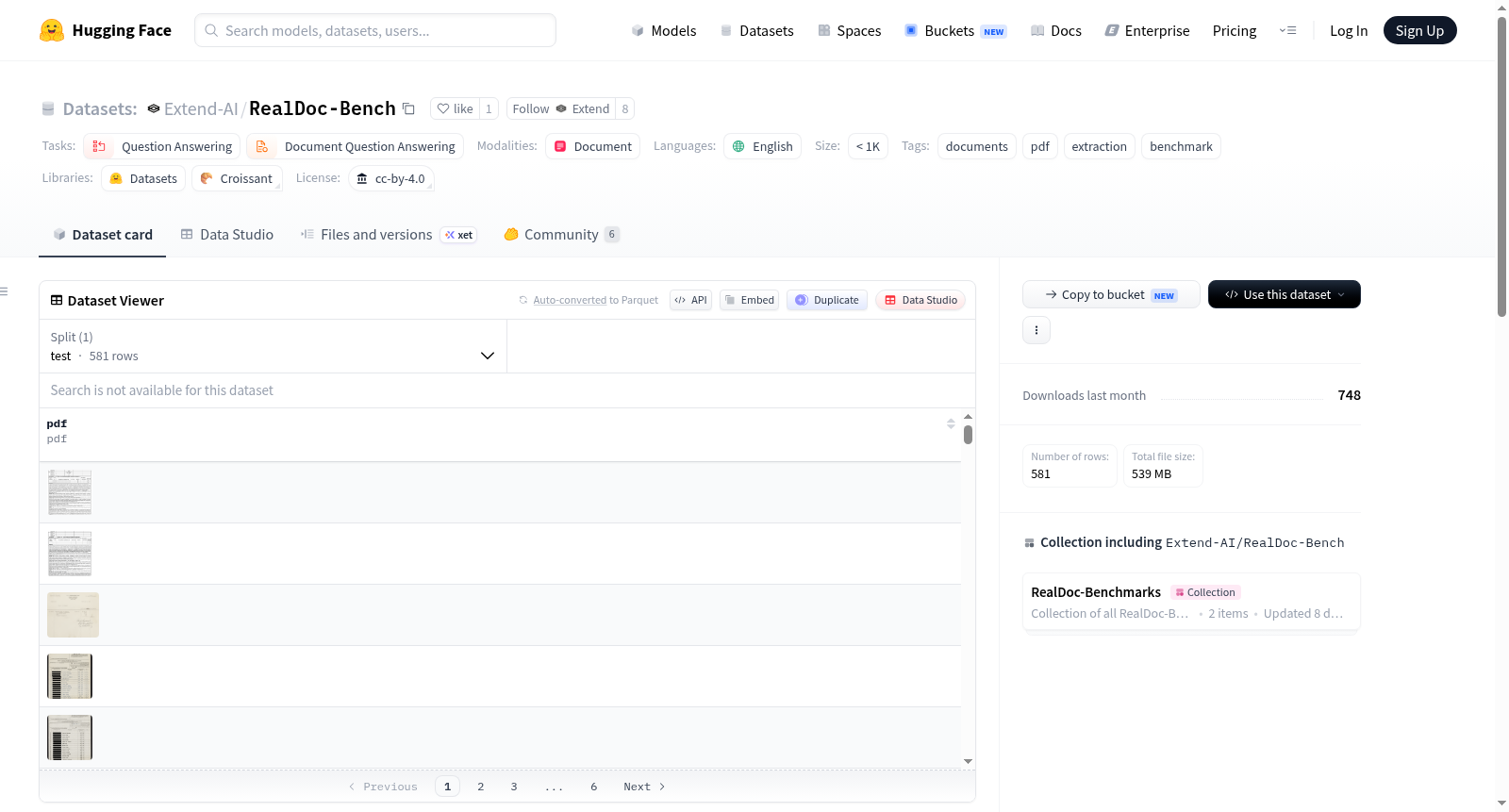Click the 'extraction' tag
The height and width of the screenshot is (812, 1509).
coord(1100,146)
